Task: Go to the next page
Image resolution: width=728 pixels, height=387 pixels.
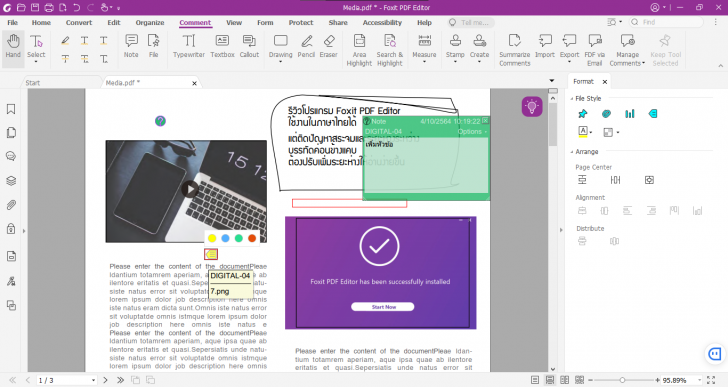Action: coord(105,380)
